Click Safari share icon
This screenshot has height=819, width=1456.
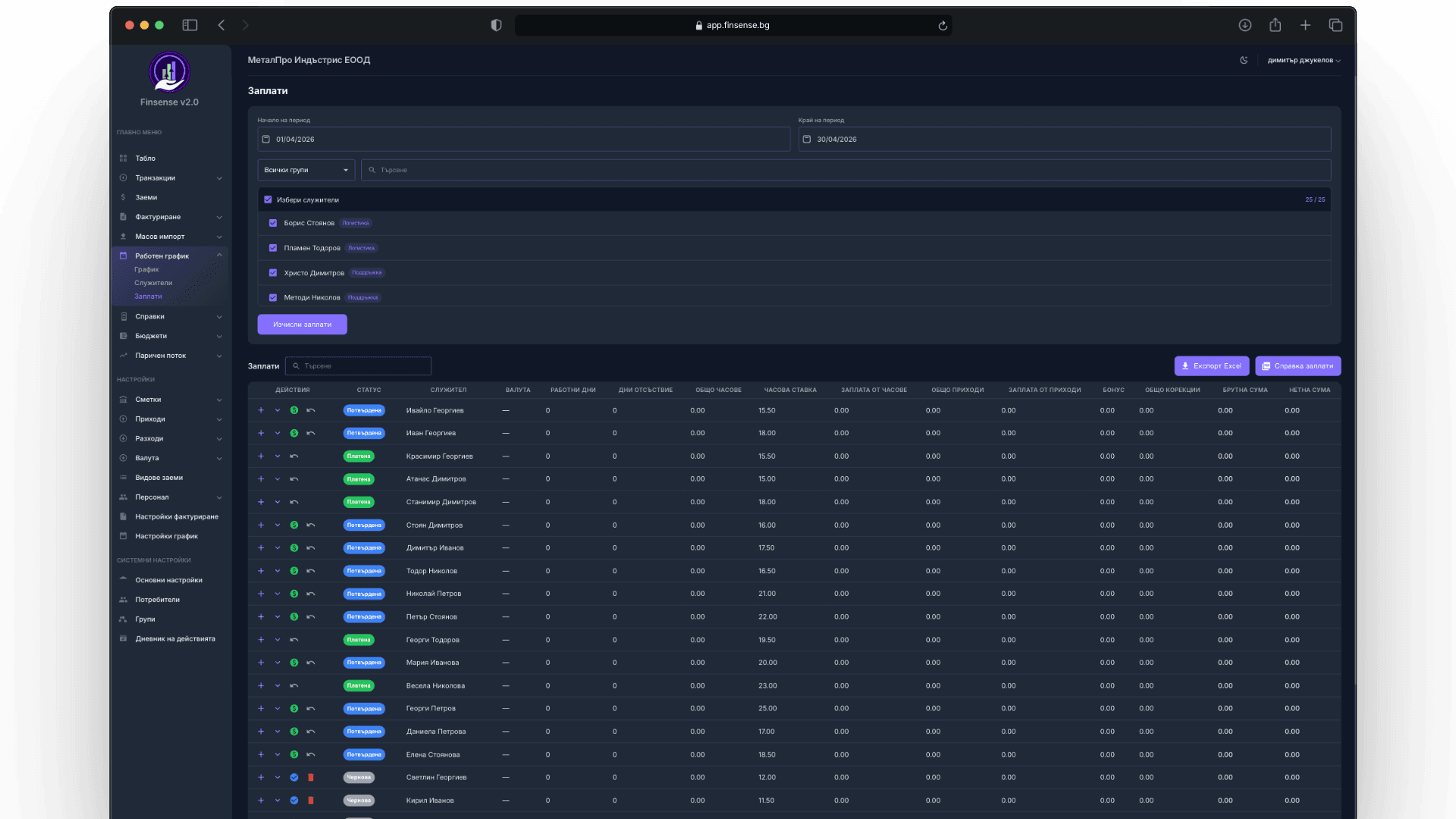point(1276,25)
